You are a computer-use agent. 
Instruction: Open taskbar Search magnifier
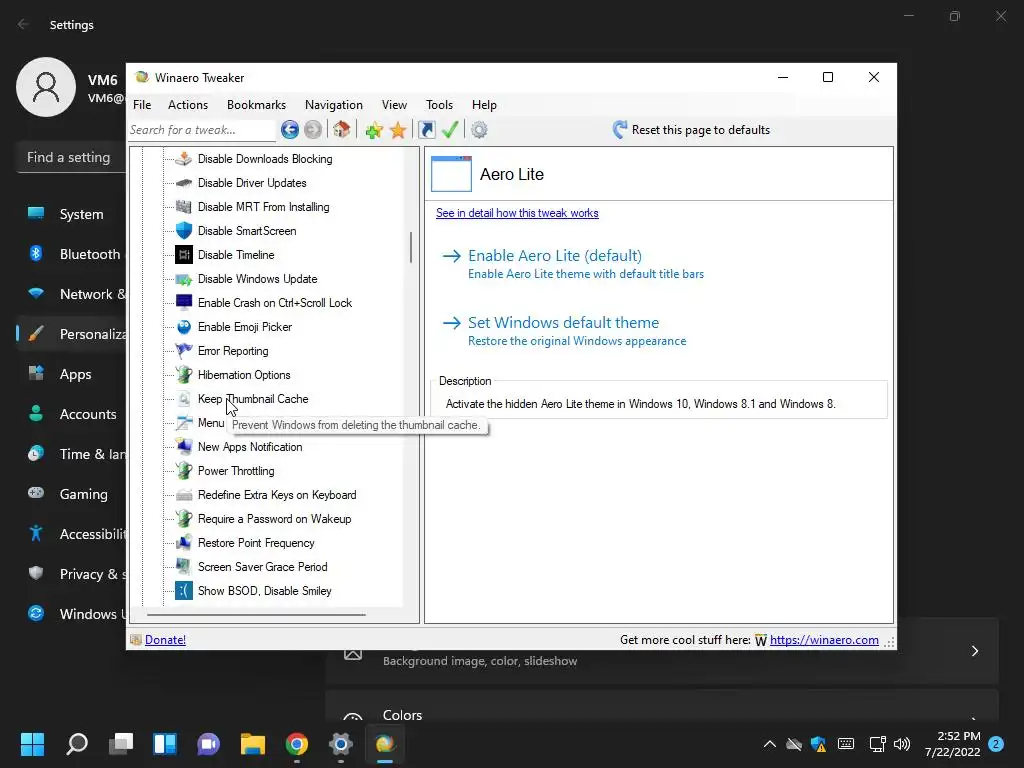[x=77, y=744]
